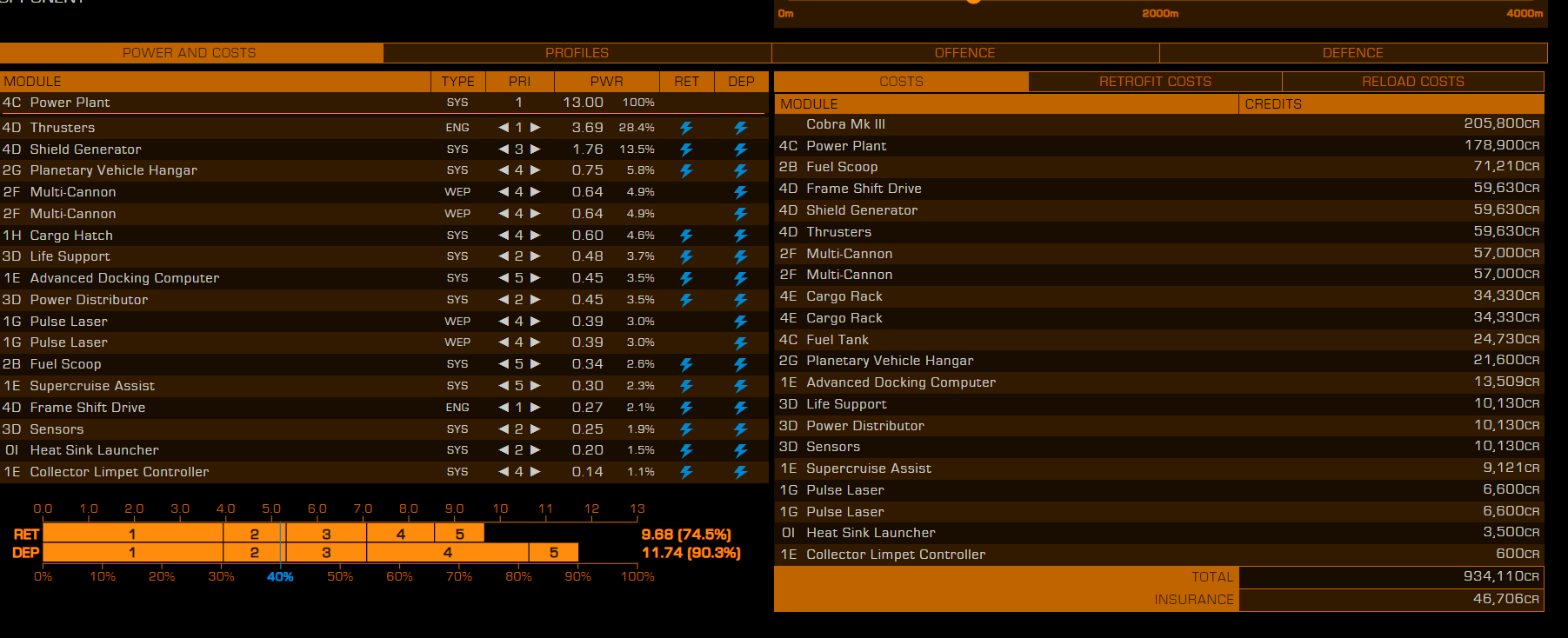This screenshot has width=1568, height=638.
Task: Decrease Shield Generator priority with left arrow
Action: click(503, 150)
